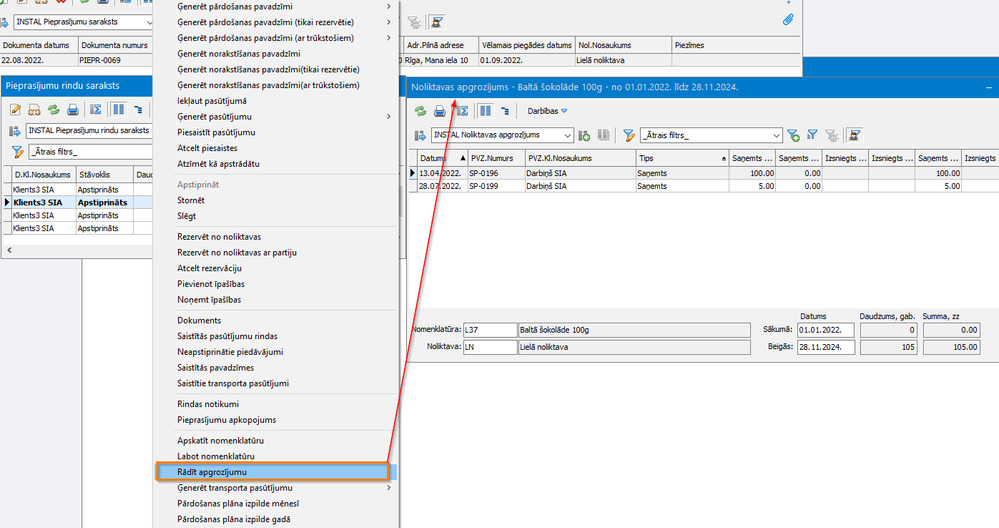Select Atzīmēt kā apstrādātu menu entry

(218, 164)
